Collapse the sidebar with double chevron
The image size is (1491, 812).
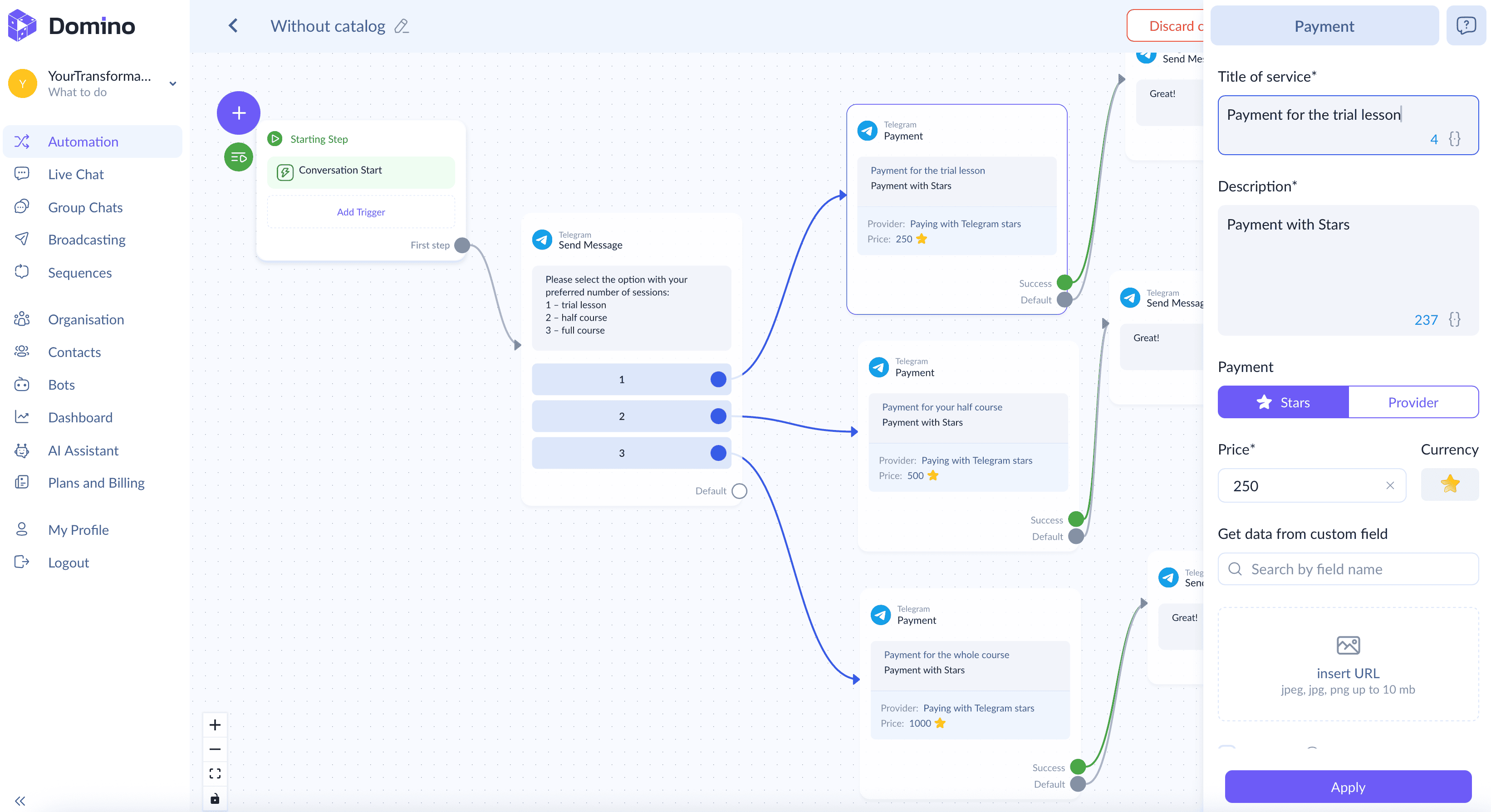pos(20,801)
